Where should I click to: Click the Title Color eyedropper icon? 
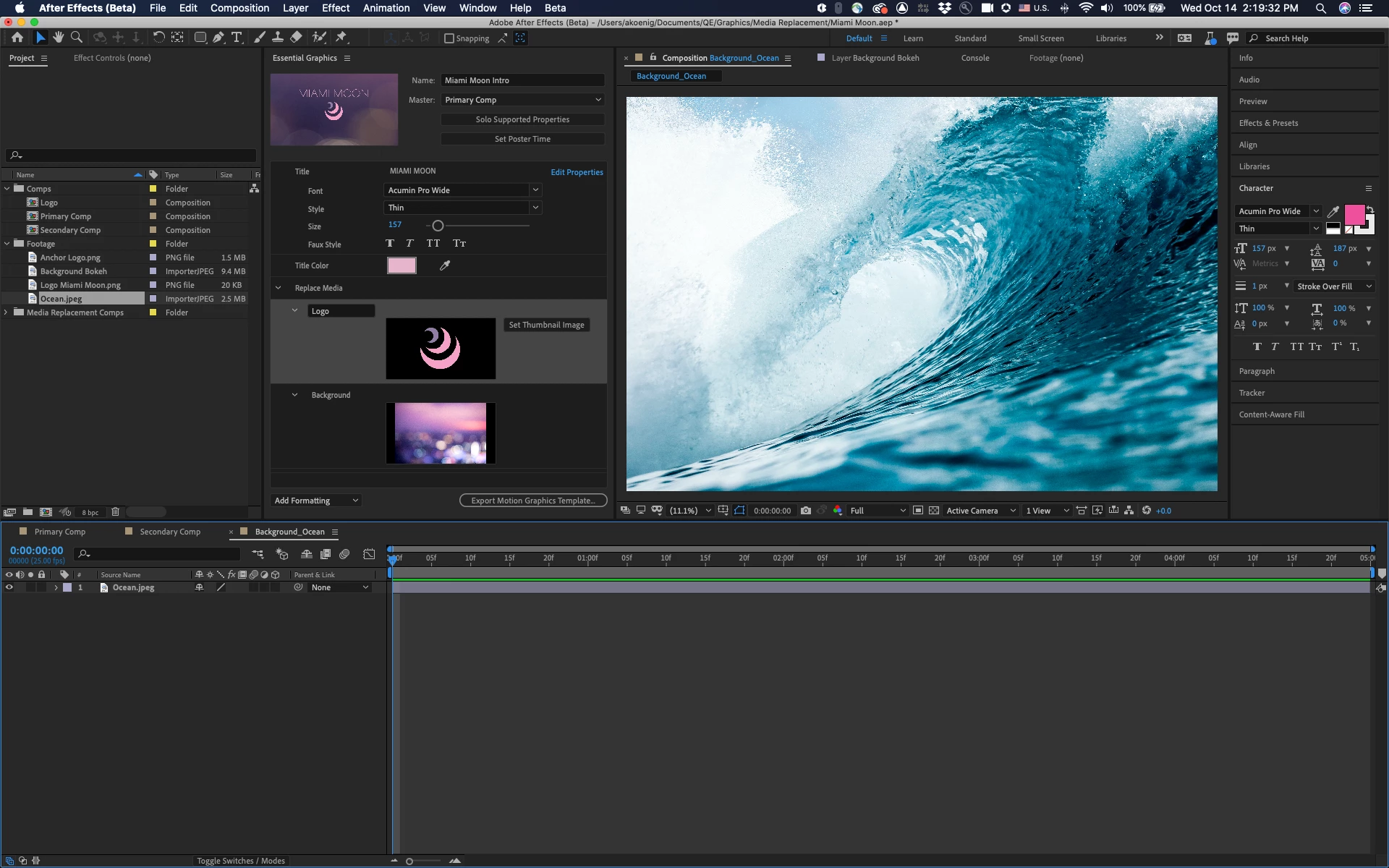click(445, 265)
